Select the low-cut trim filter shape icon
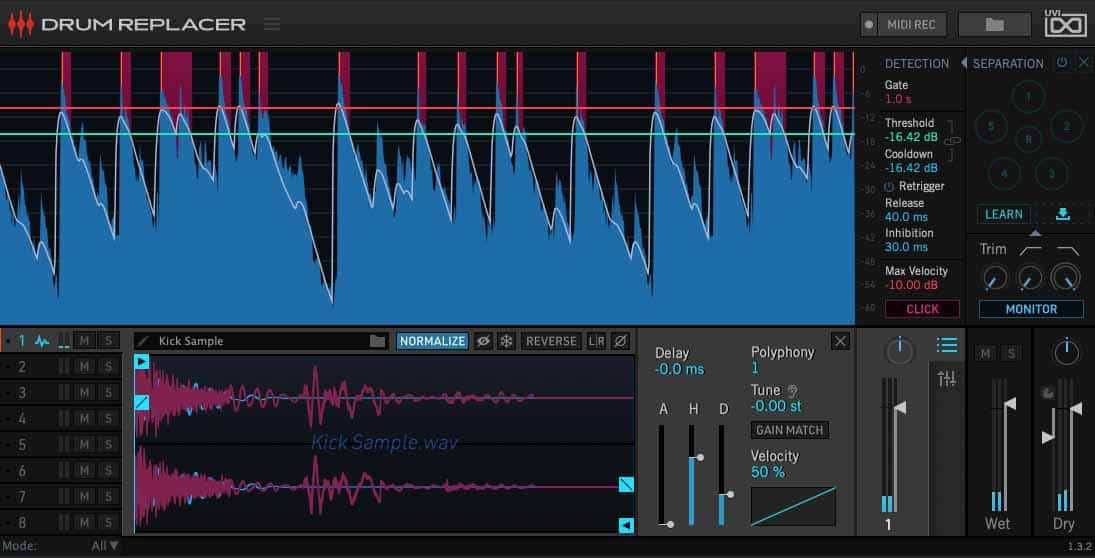 1030,250
